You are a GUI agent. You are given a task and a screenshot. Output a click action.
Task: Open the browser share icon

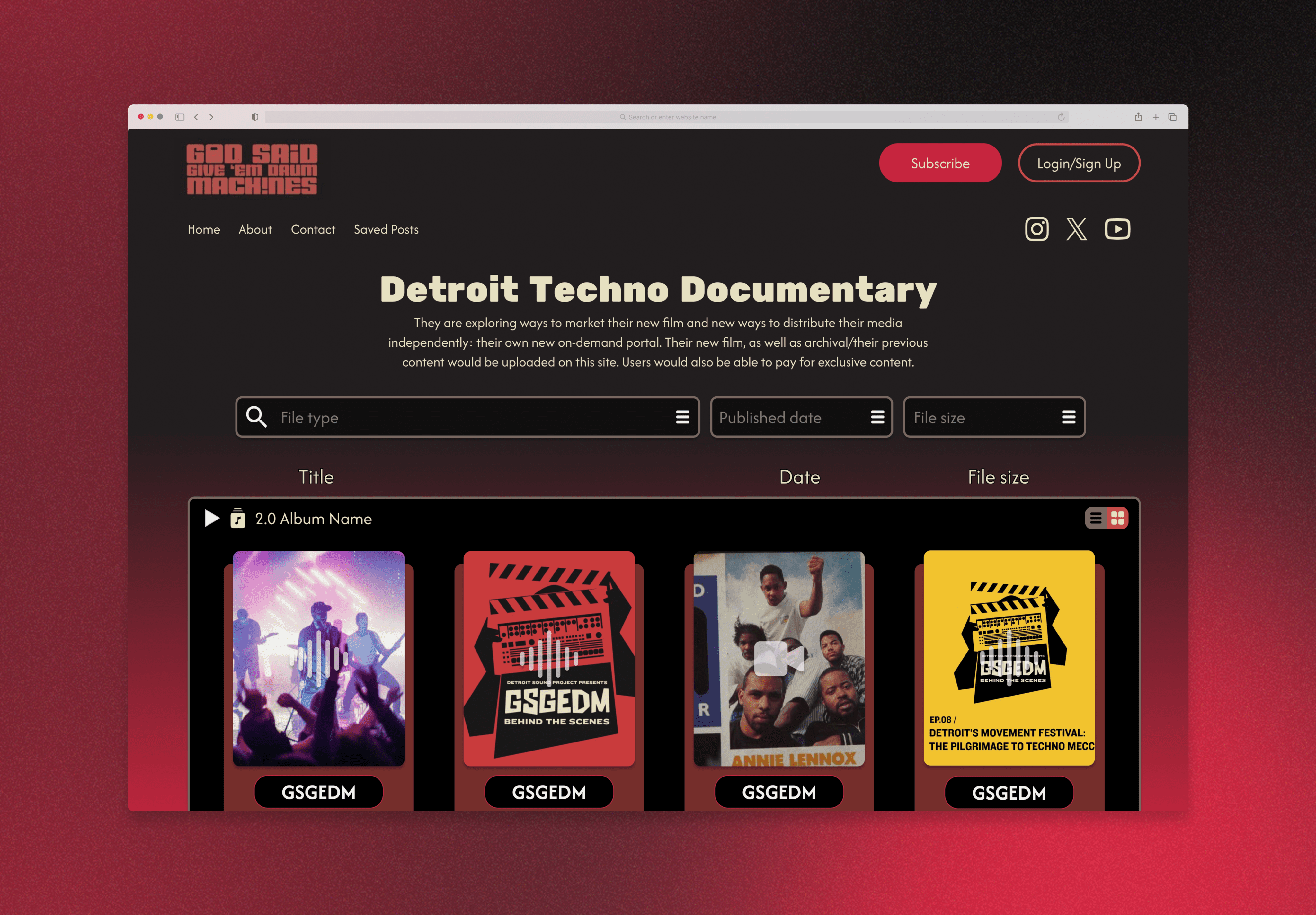pos(1138,117)
